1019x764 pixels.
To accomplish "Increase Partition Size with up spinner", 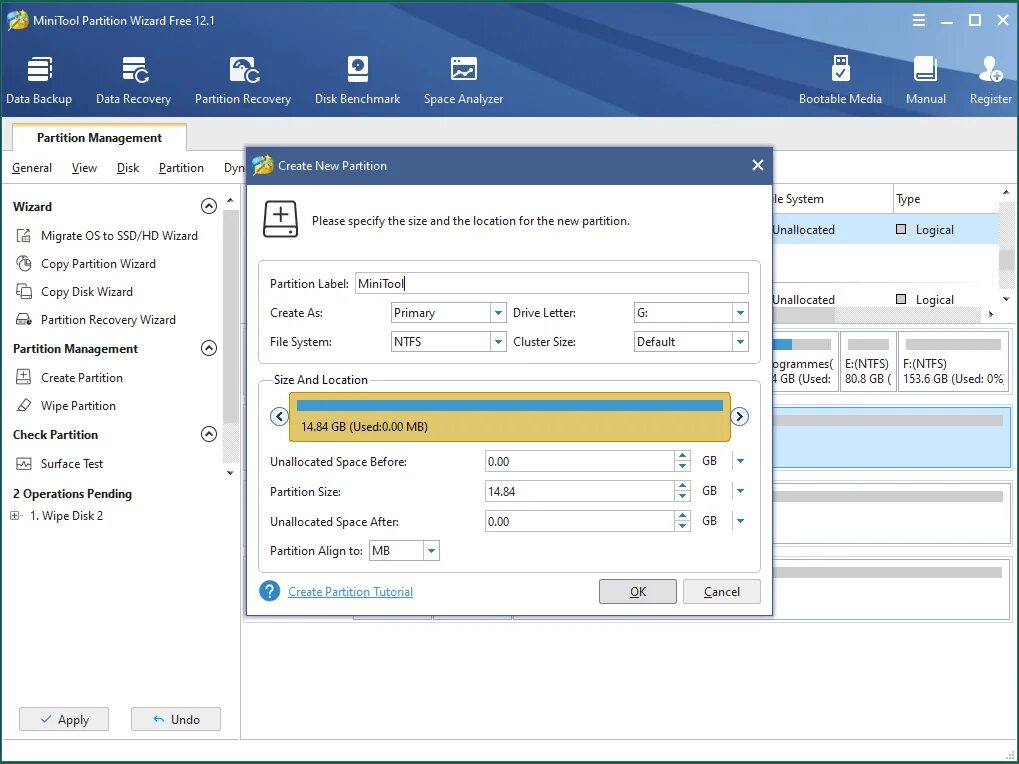I will tap(682, 486).
